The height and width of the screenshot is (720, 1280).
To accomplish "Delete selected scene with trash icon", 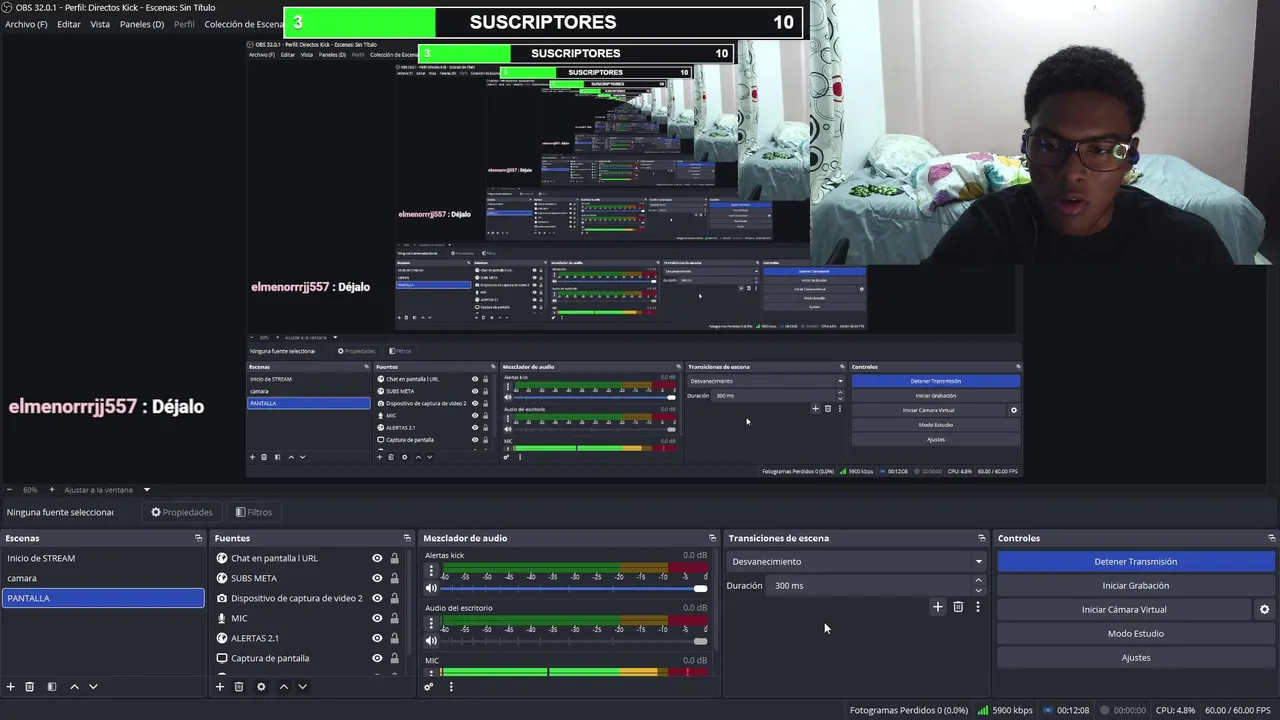I will point(30,687).
